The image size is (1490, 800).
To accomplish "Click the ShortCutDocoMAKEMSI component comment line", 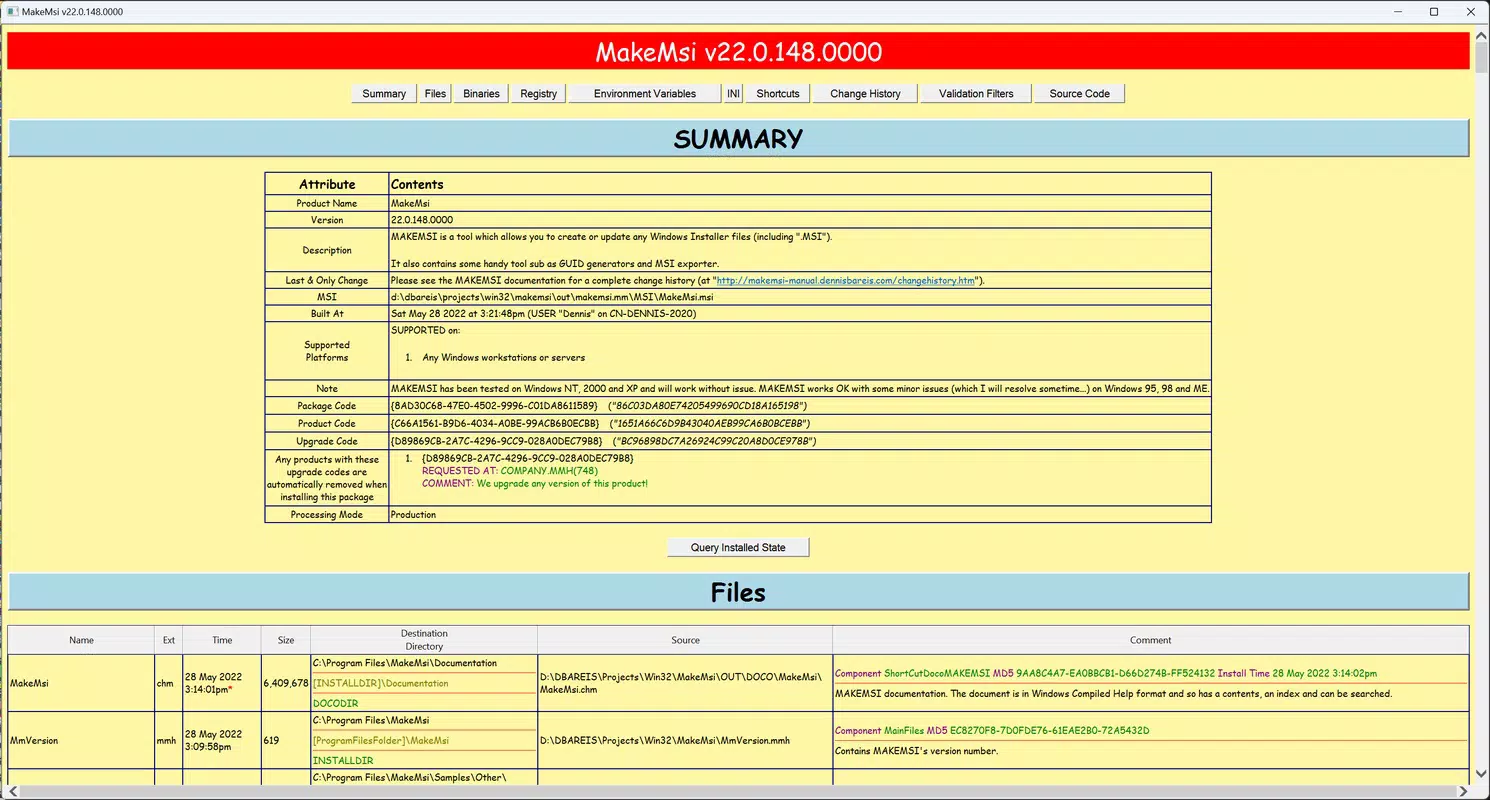I will pos(1105,674).
